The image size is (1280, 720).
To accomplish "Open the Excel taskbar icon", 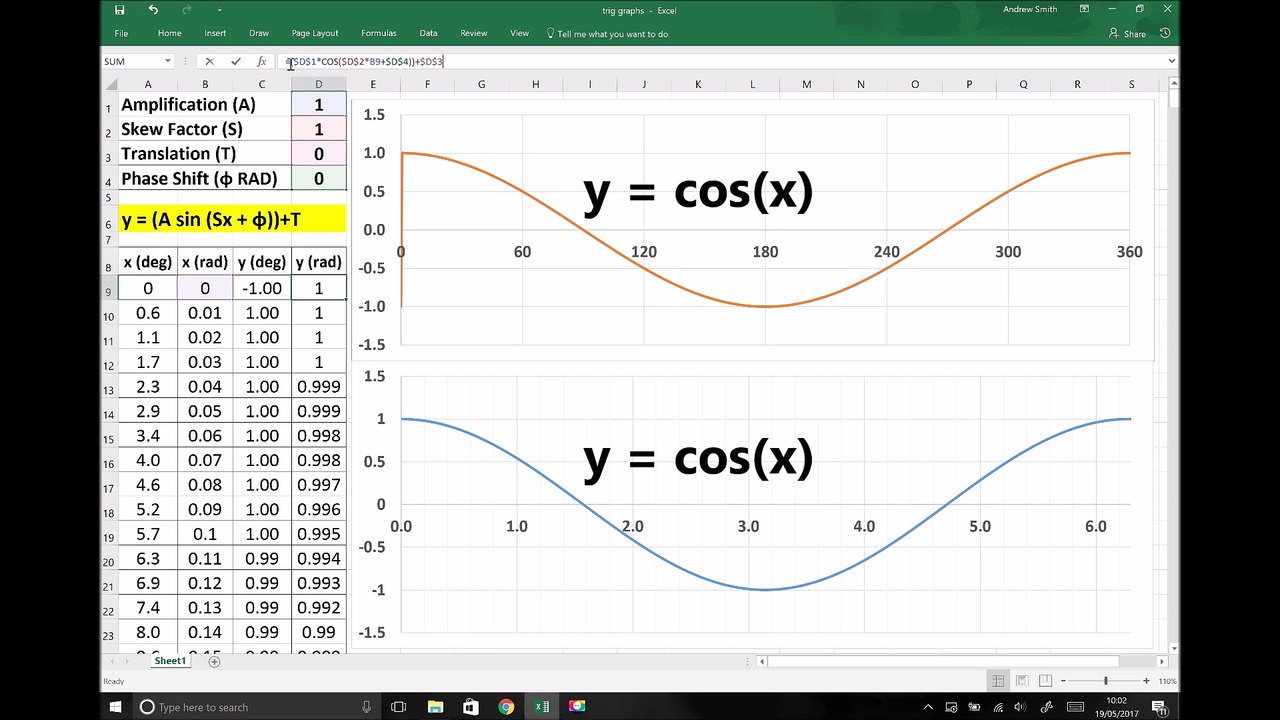I will click(541, 707).
